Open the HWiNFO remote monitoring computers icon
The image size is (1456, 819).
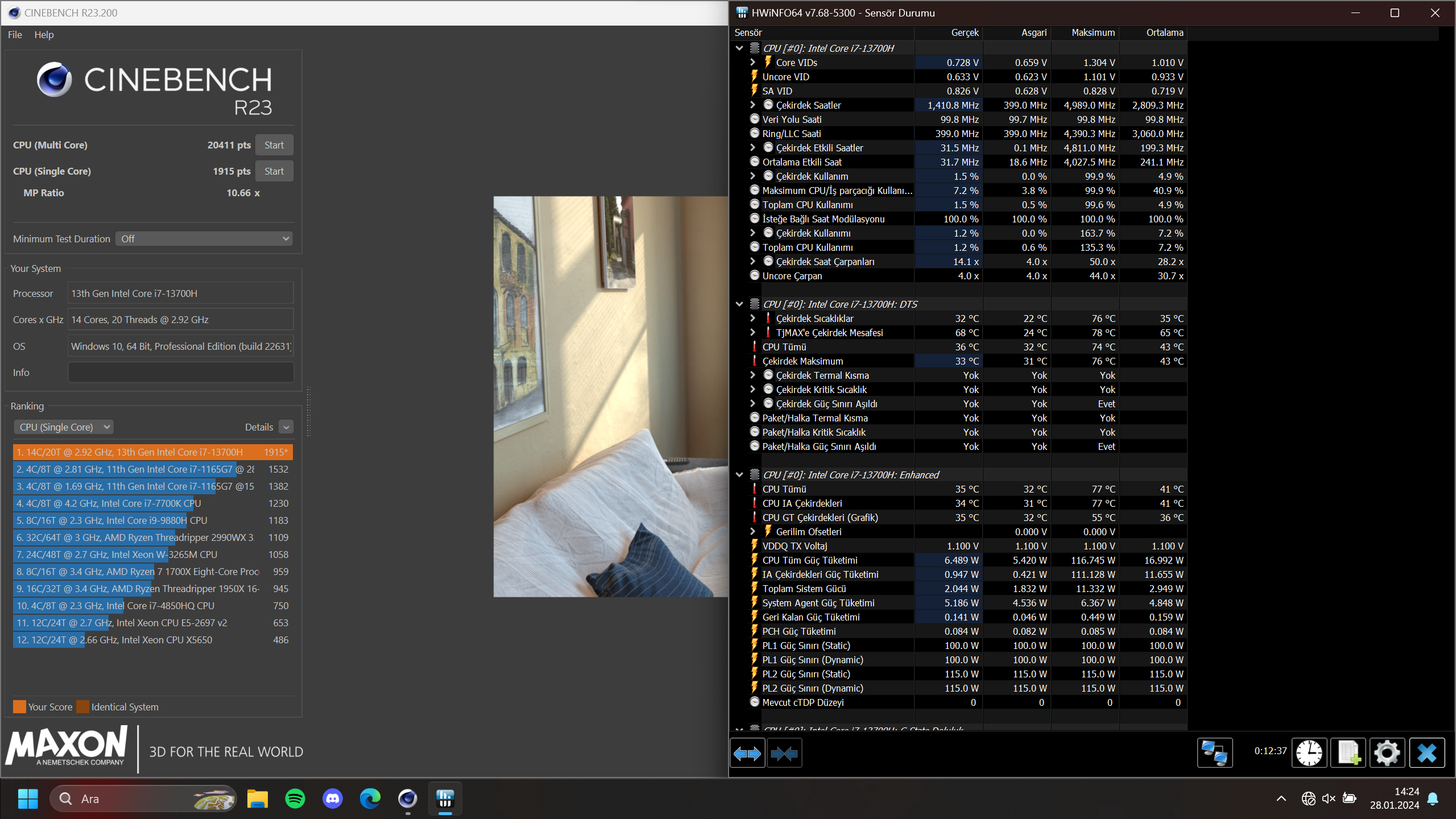coord(1215,753)
